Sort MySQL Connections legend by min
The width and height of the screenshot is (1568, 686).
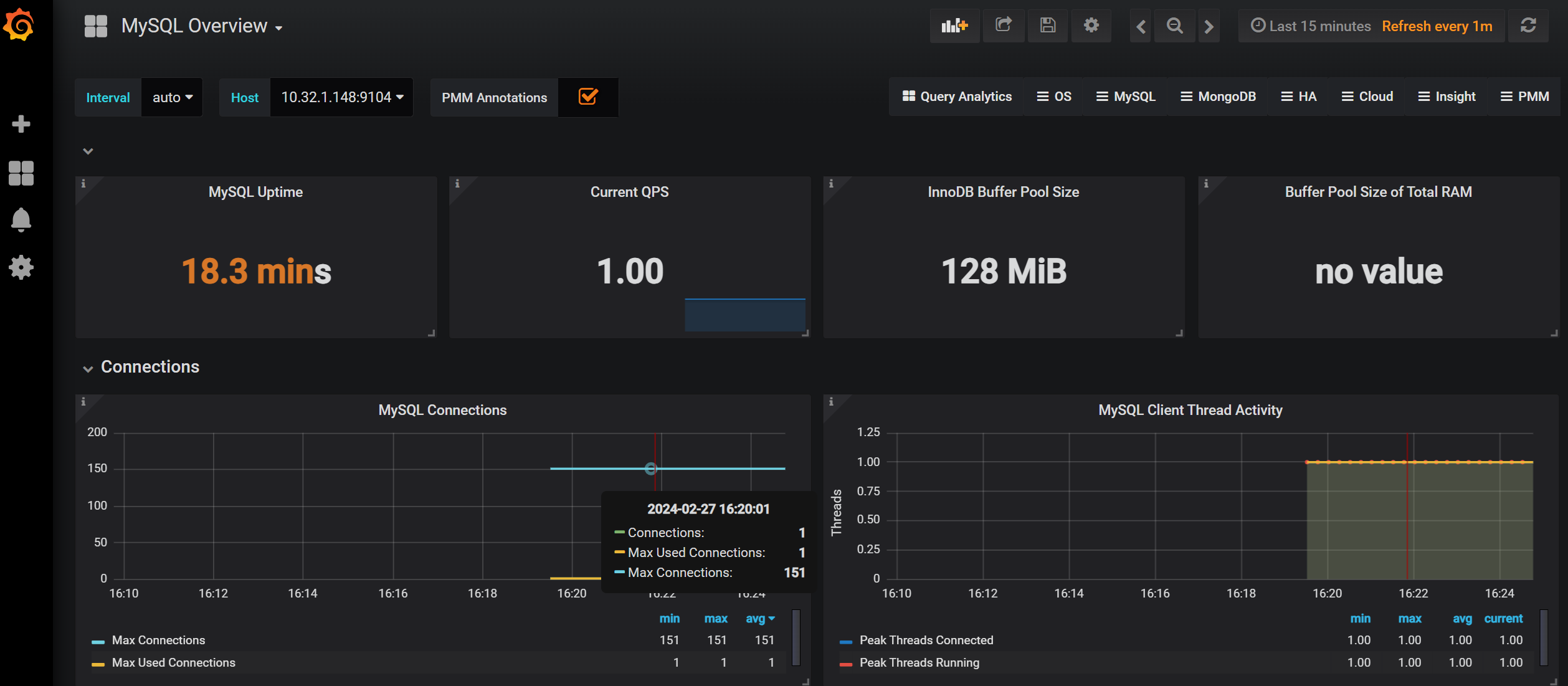[669, 619]
